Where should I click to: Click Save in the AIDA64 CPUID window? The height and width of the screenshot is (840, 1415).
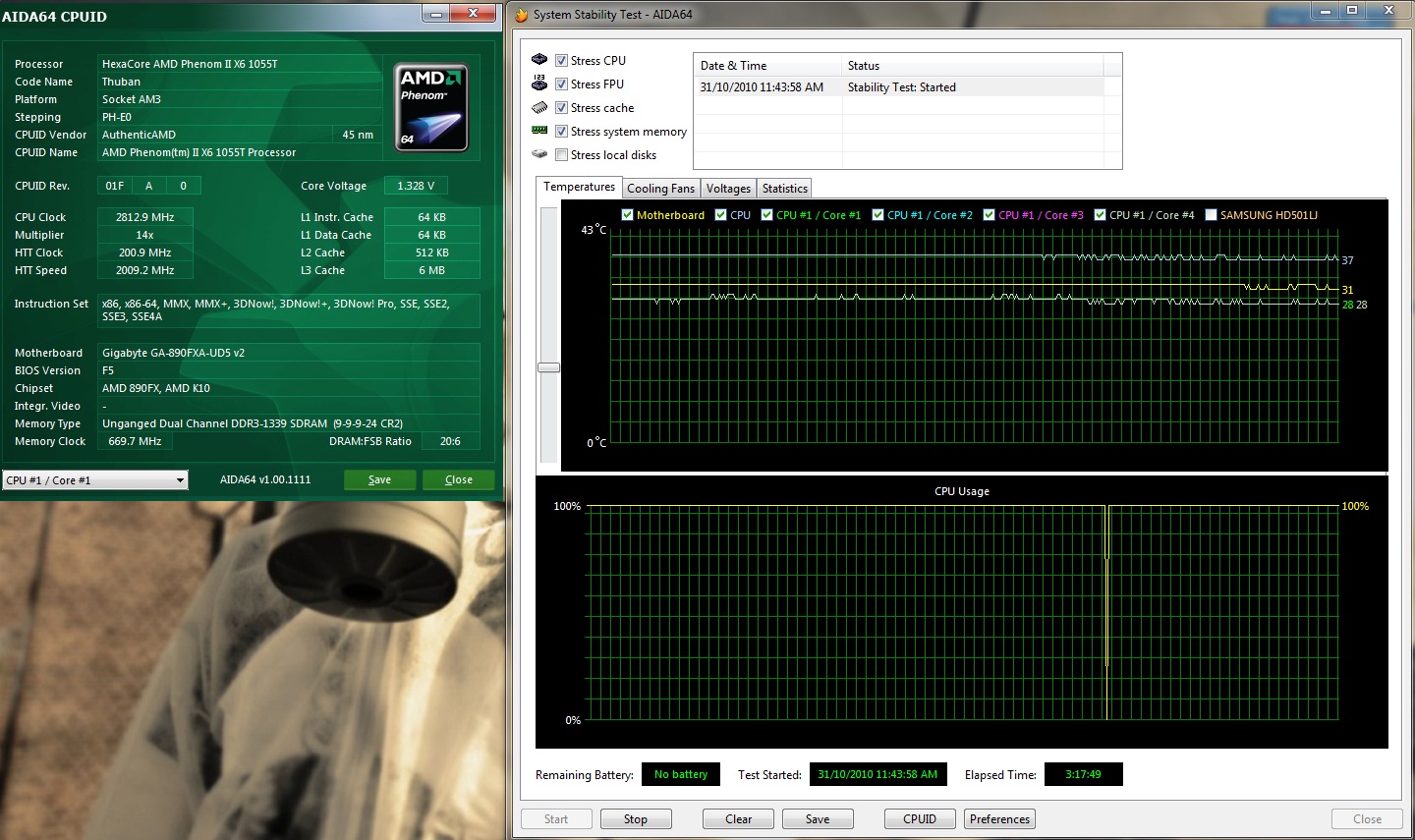[x=379, y=479]
